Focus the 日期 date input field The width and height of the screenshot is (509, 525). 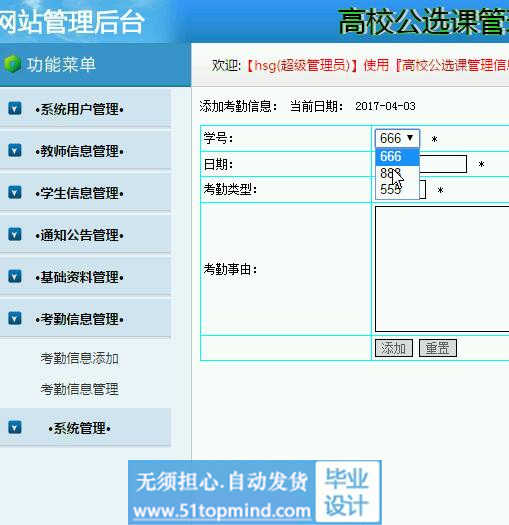(443, 164)
